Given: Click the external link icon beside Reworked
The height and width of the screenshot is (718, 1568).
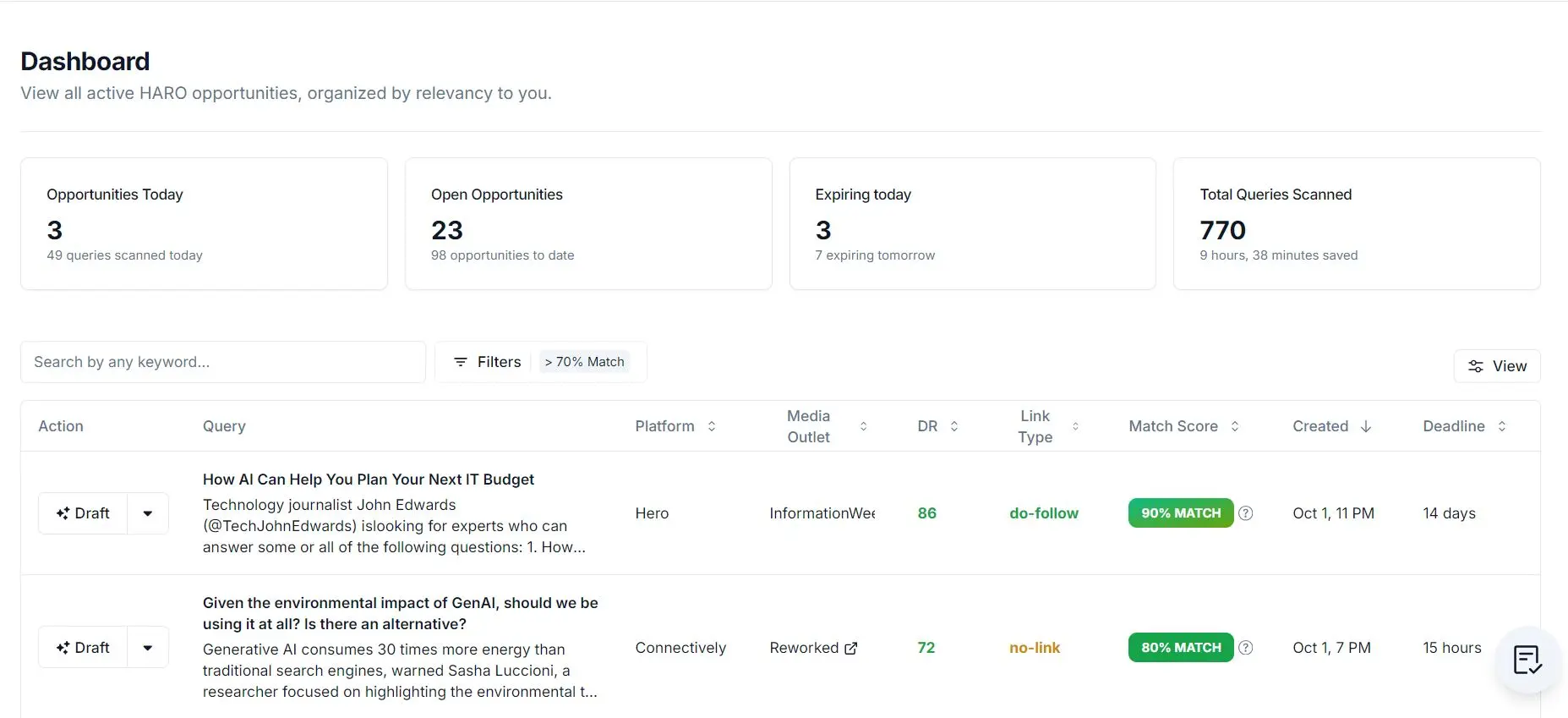Looking at the screenshot, I should click(x=851, y=648).
